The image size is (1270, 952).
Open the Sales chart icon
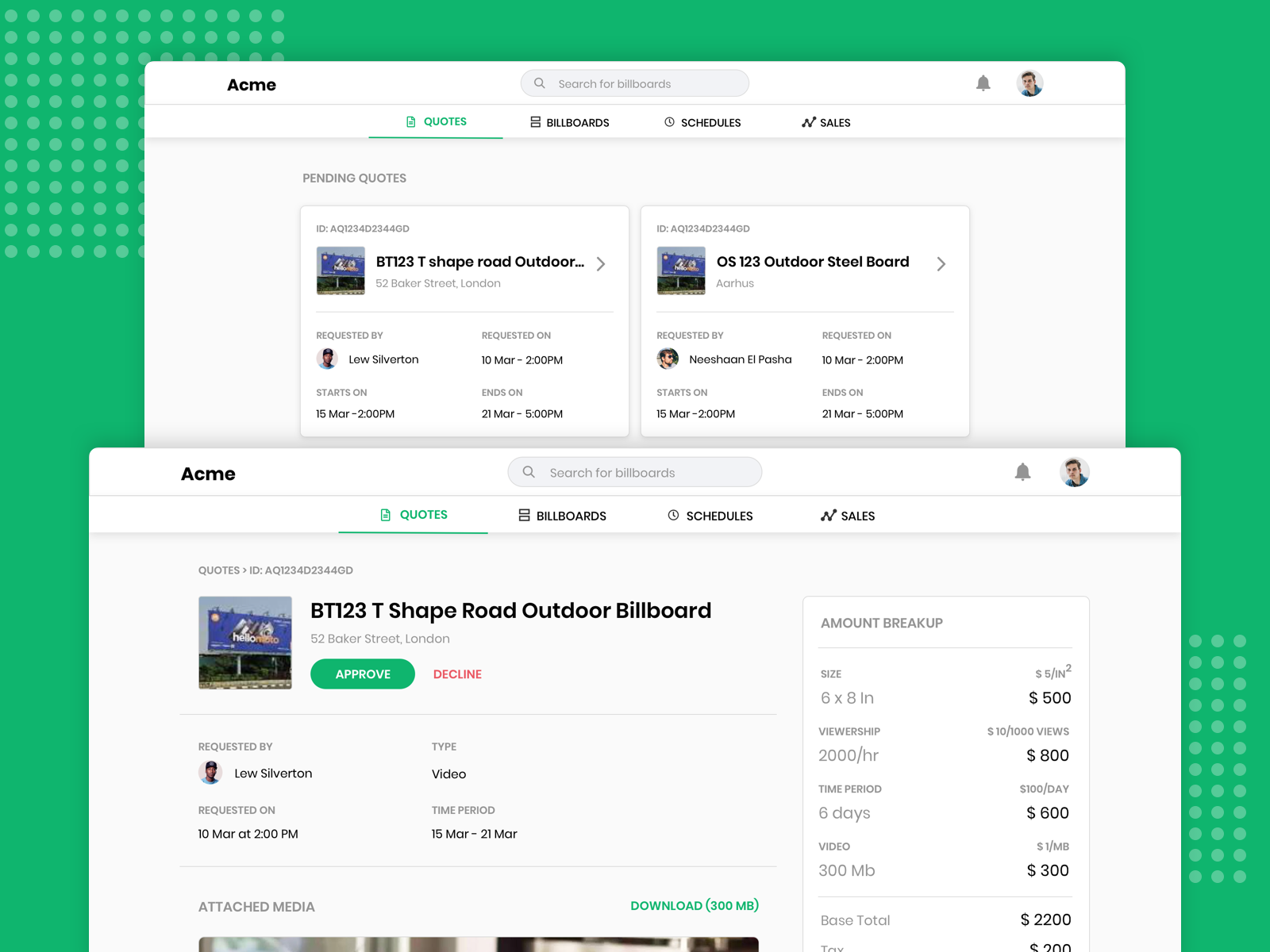point(807,122)
